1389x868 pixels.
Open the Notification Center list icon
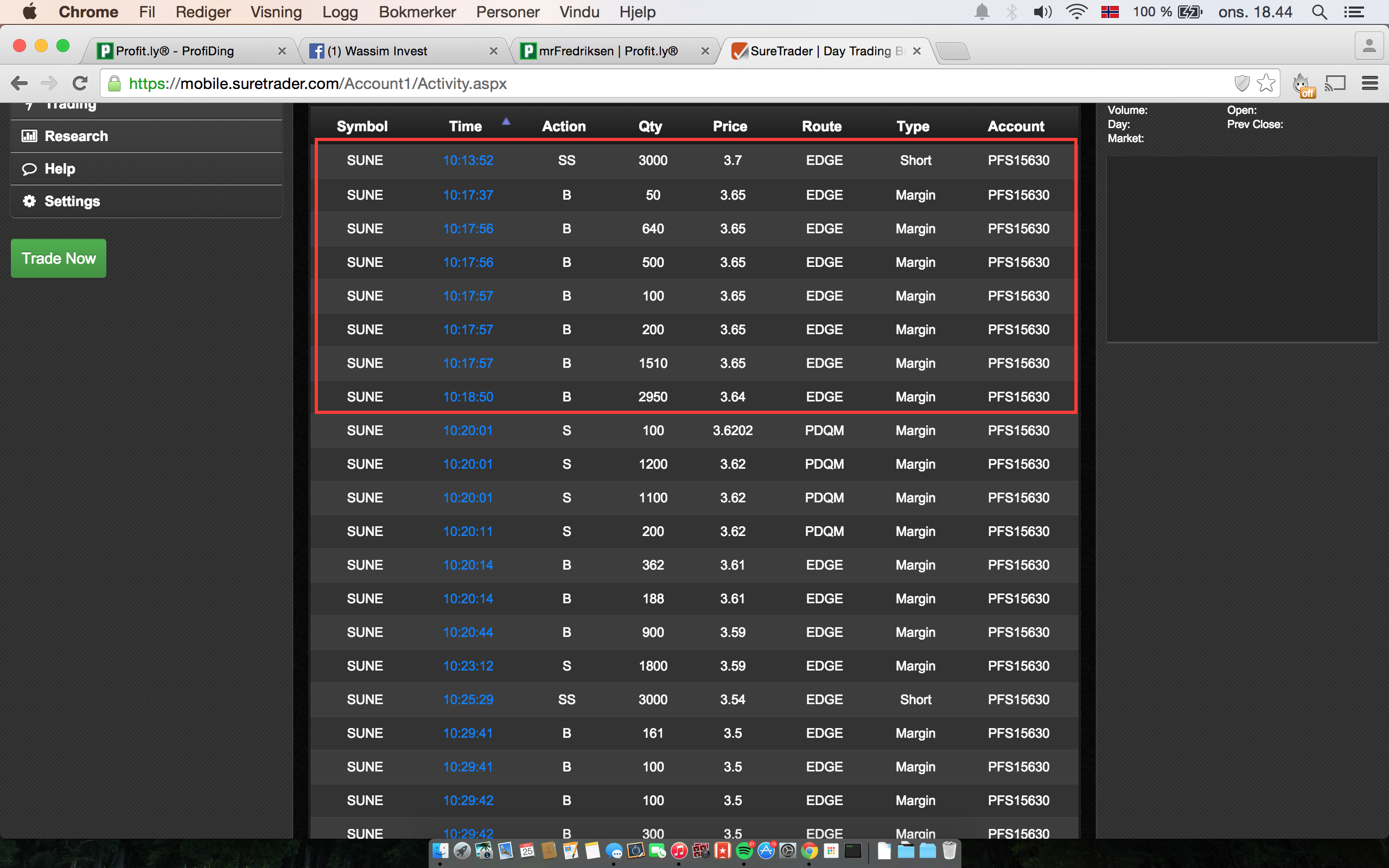coord(1354,12)
